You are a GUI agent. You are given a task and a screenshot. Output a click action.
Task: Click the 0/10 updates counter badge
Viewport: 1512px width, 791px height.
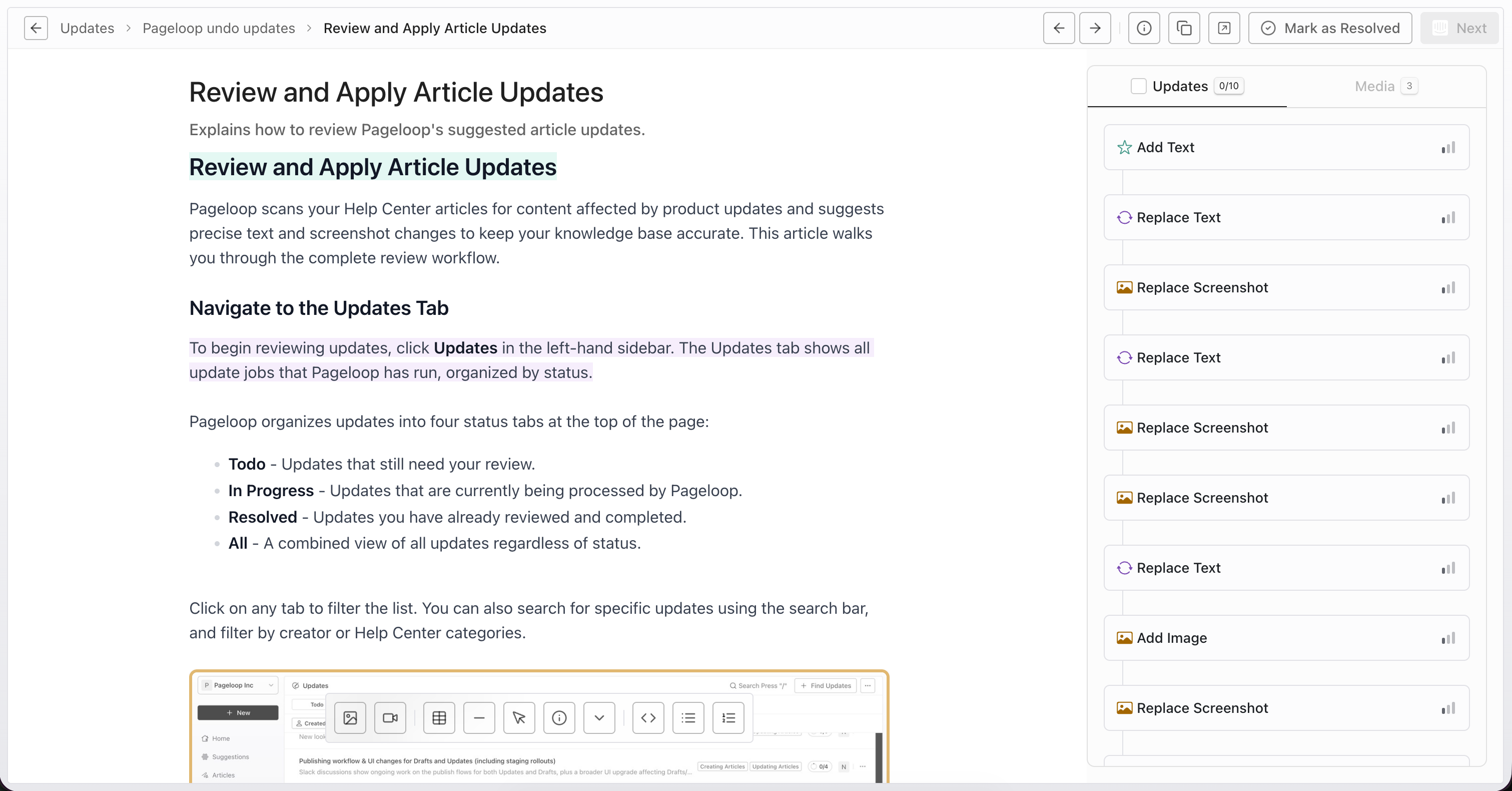(x=1228, y=86)
